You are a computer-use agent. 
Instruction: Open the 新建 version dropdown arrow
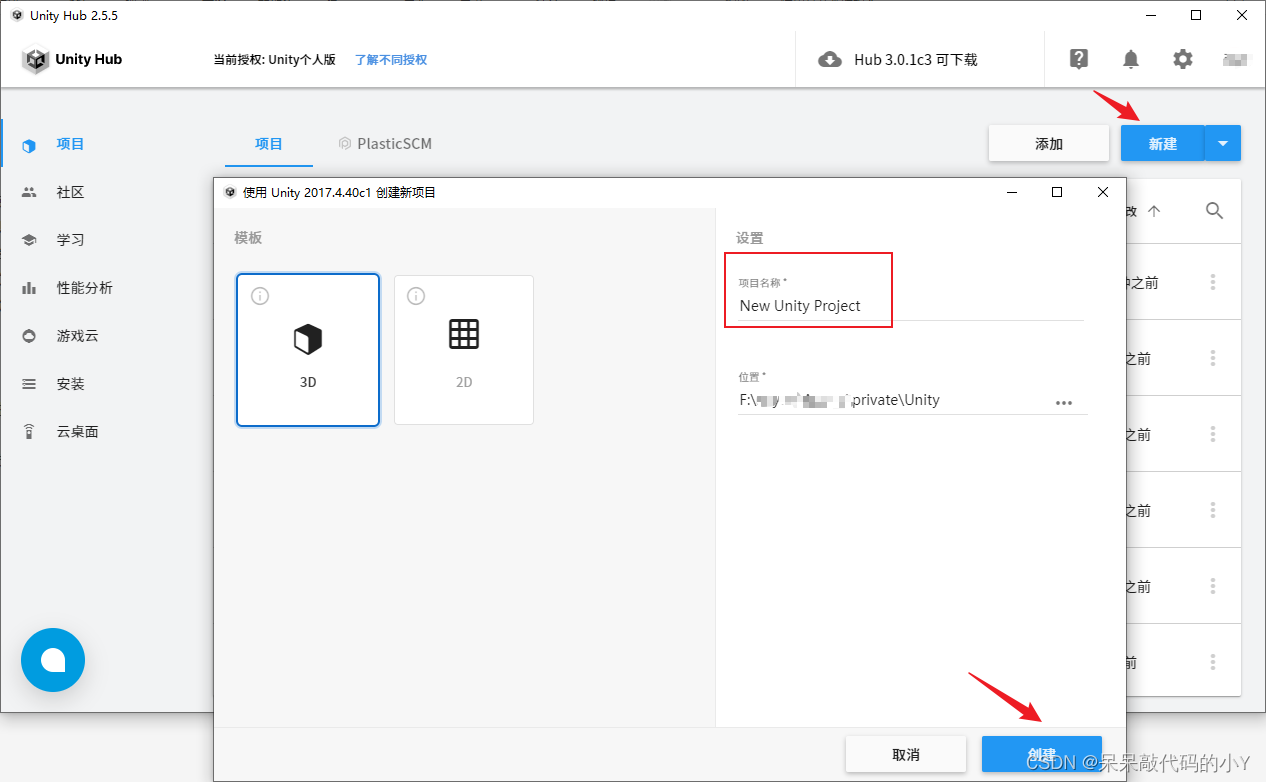point(1222,143)
